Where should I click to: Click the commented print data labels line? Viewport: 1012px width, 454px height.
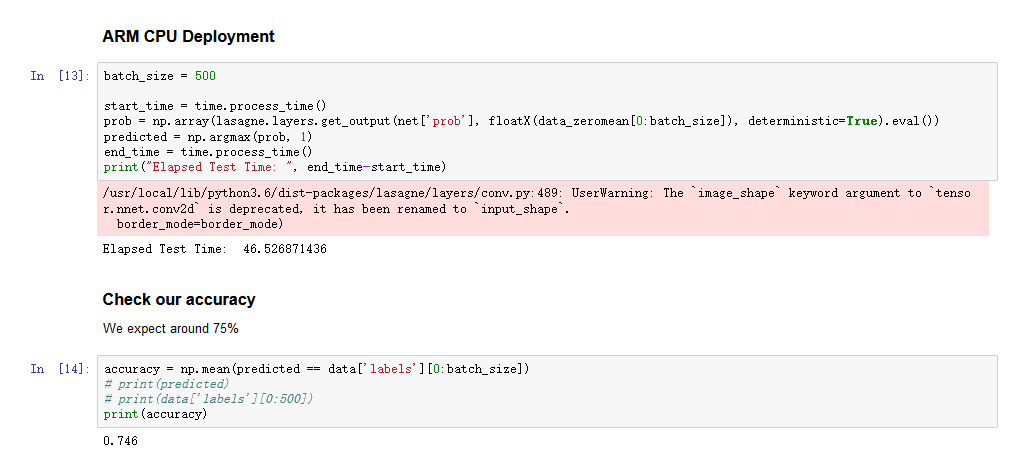point(209,399)
